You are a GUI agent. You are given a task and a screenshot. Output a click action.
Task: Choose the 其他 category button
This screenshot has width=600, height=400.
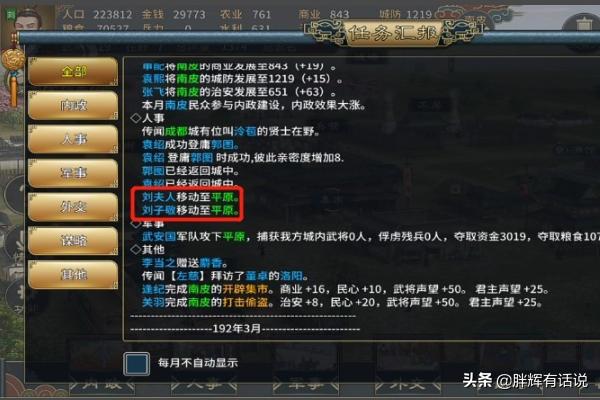pyautogui.click(x=73, y=274)
